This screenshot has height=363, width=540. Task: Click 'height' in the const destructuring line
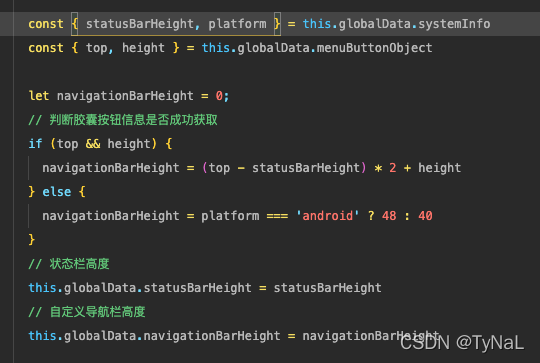click(x=143, y=48)
